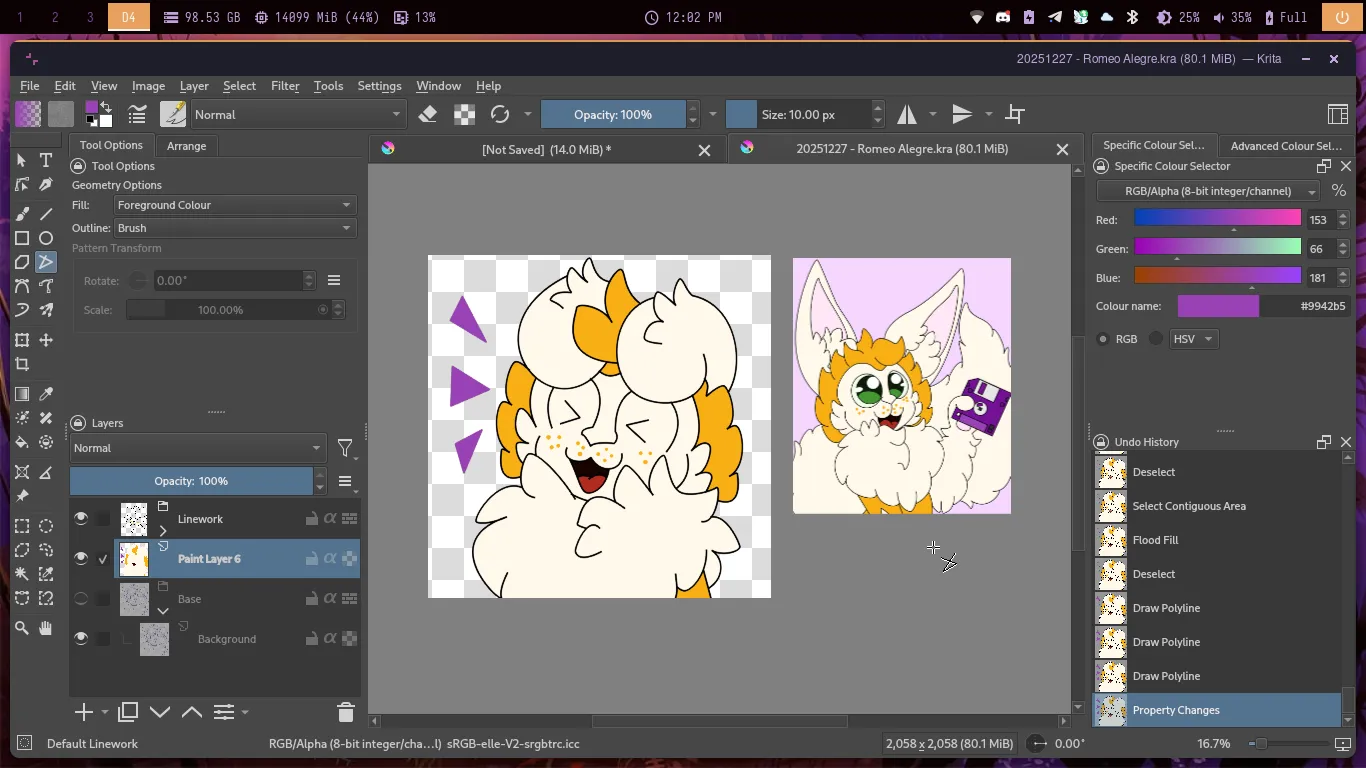Activate the Move tool
Viewport: 1366px width, 768px height.
pos(46,340)
